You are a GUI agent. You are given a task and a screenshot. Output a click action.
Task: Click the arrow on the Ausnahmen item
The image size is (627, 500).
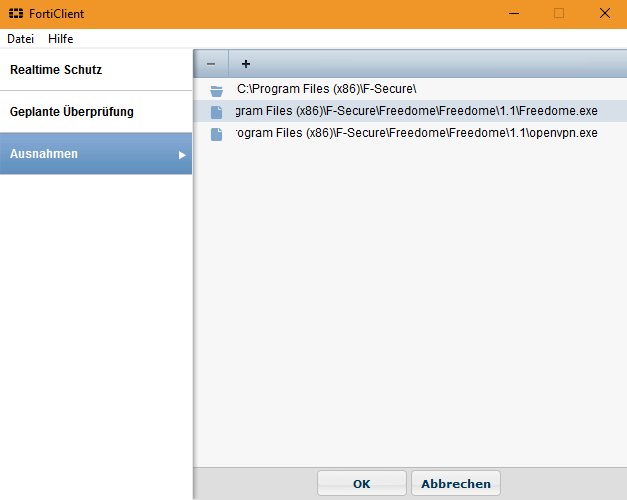(182, 155)
